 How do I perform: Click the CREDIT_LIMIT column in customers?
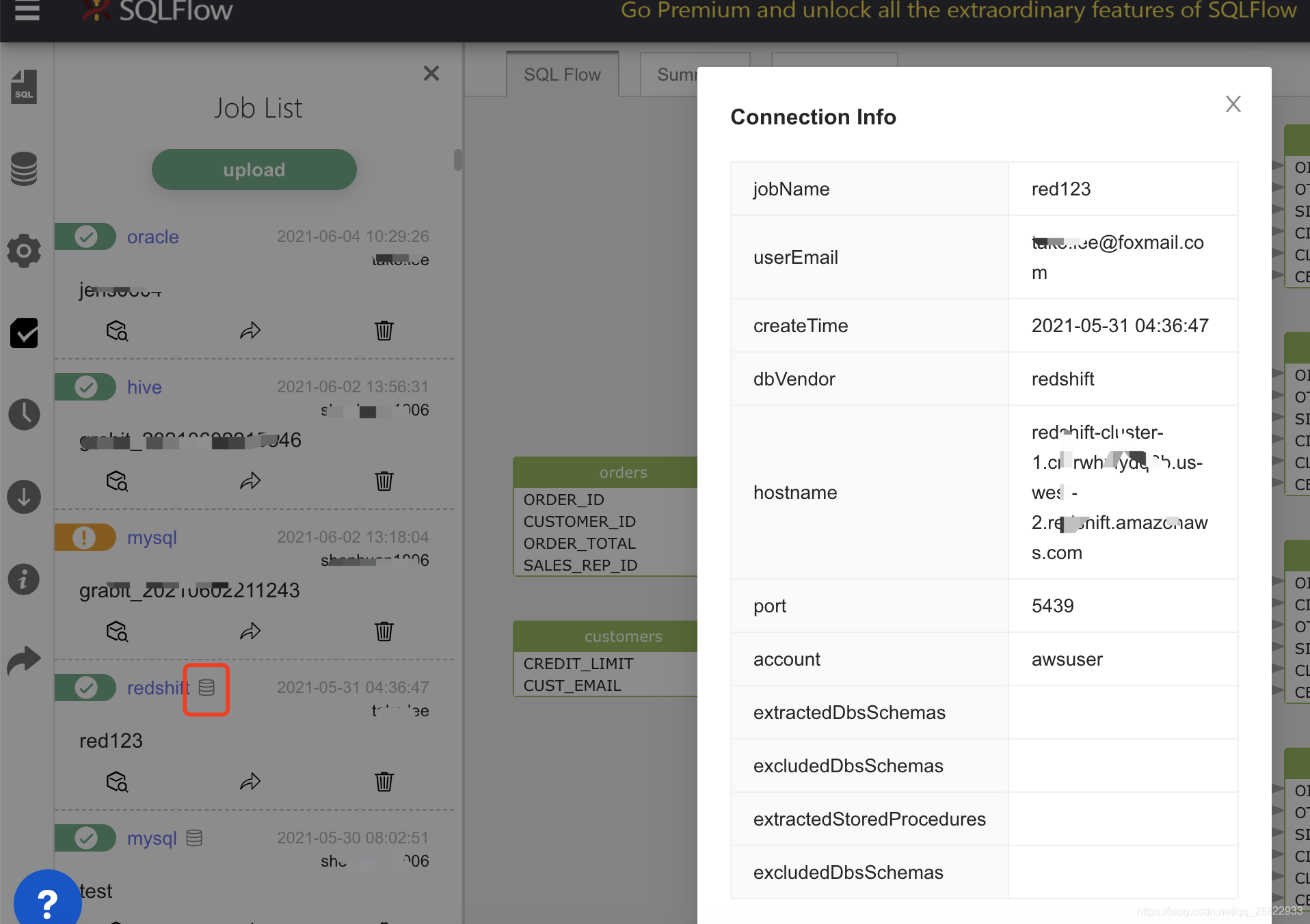[x=578, y=664]
